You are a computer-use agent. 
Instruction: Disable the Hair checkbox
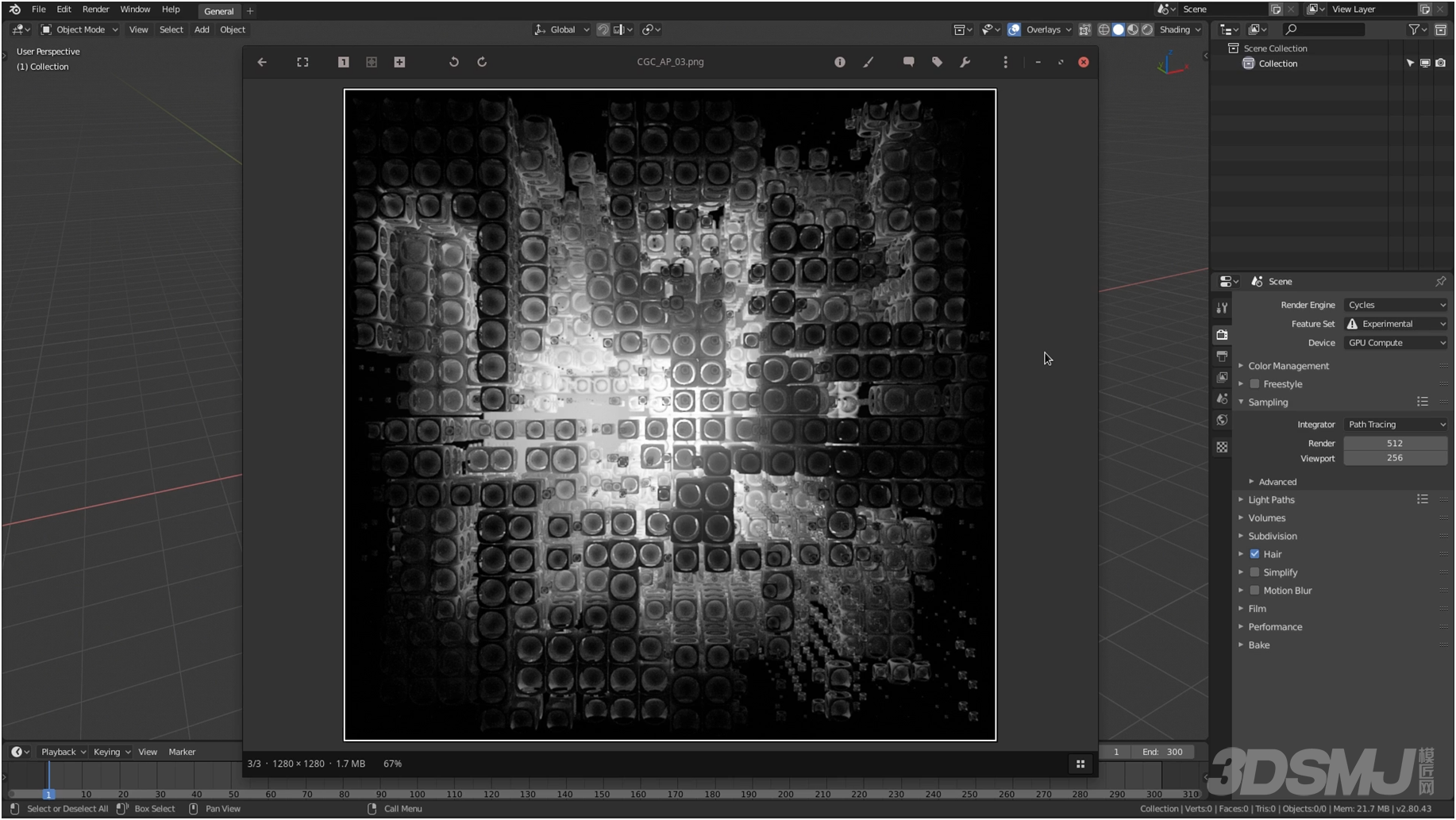[x=1254, y=554]
